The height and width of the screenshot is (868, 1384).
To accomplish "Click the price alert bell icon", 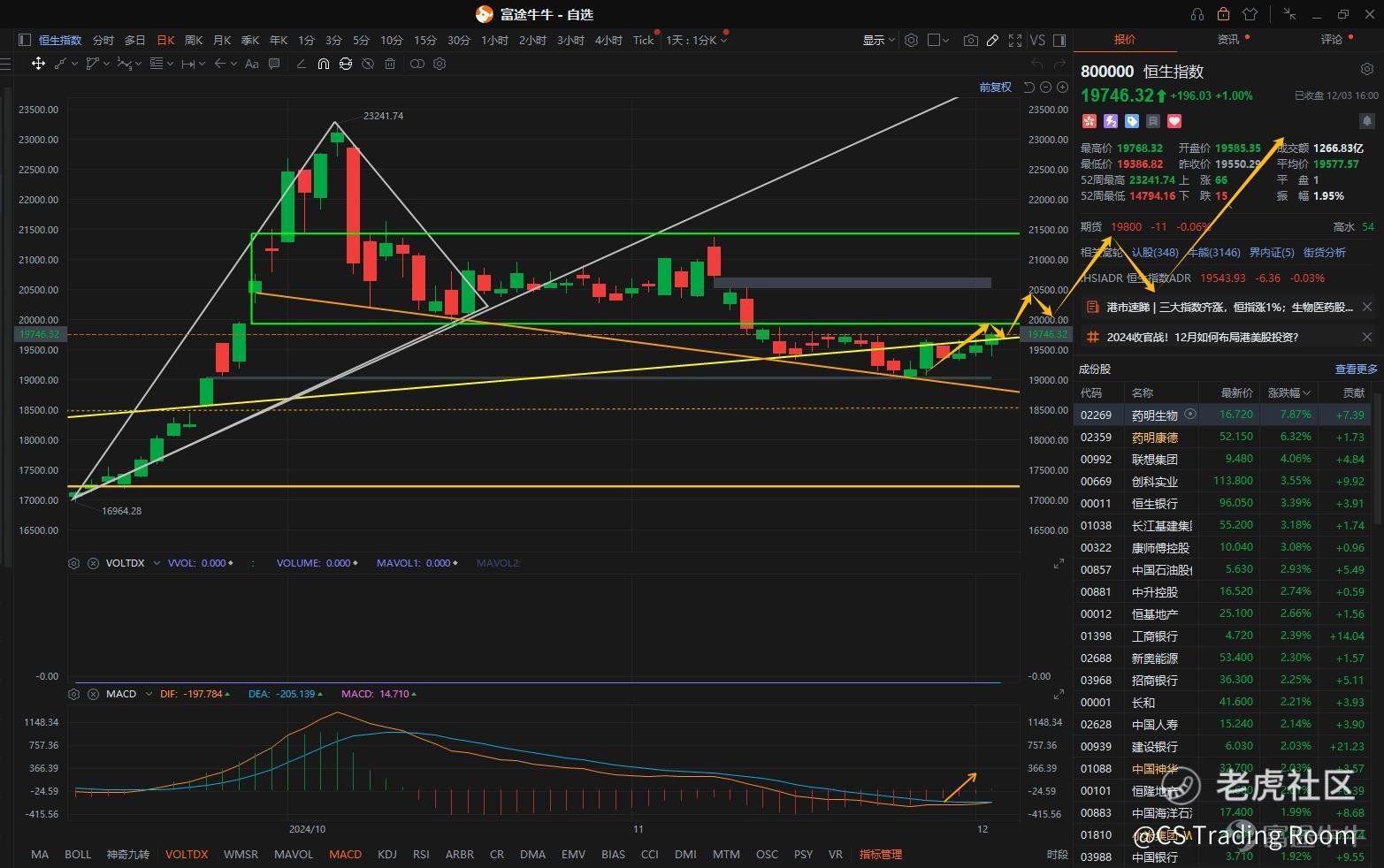I will pyautogui.click(x=1366, y=121).
